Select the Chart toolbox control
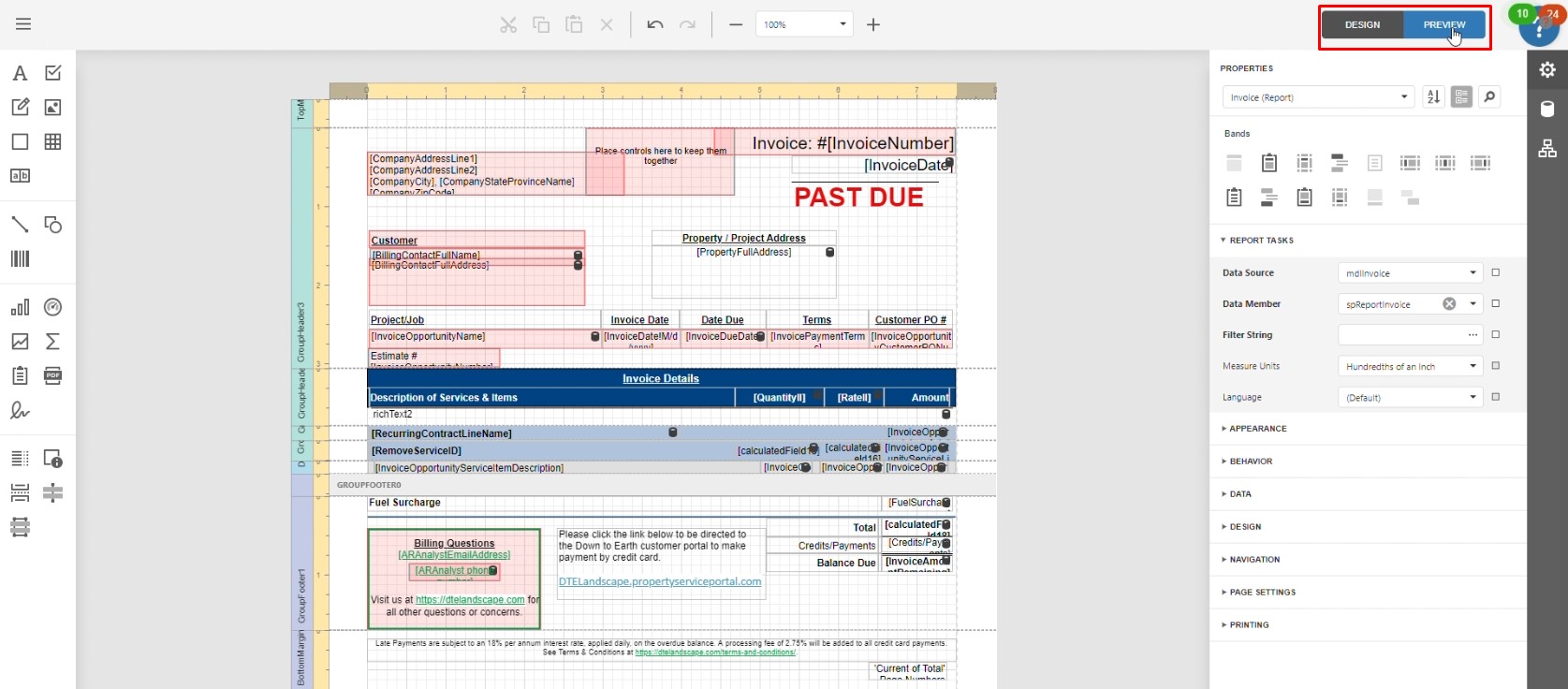 [20, 307]
